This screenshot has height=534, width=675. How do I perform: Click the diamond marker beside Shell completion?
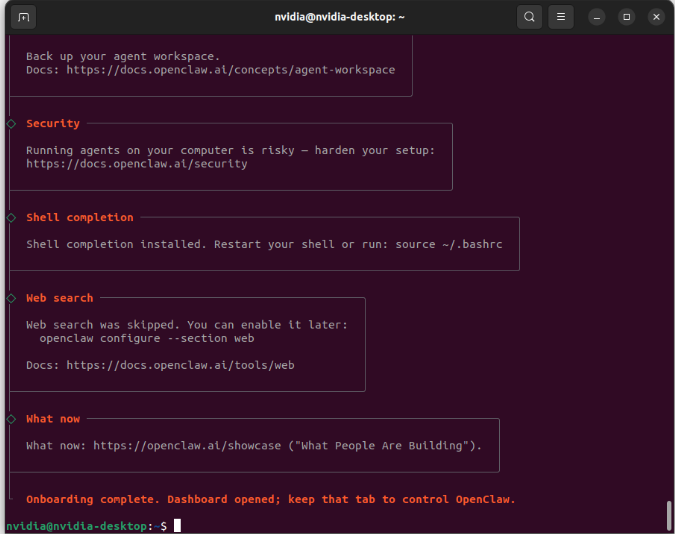(x=12, y=218)
